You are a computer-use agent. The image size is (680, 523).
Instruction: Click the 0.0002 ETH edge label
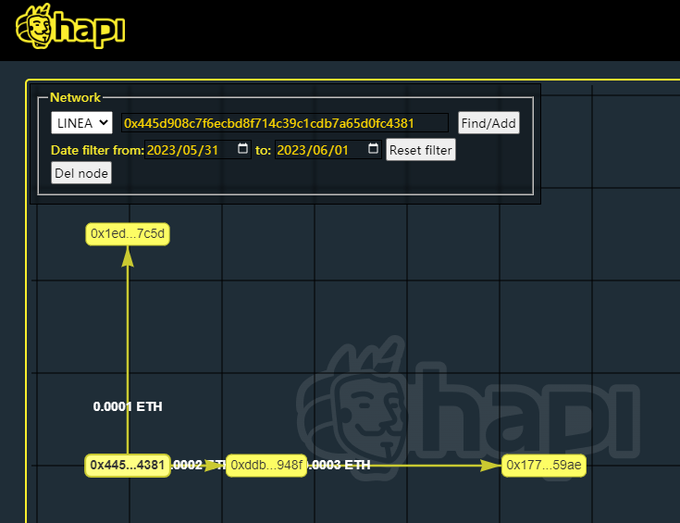click(198, 465)
